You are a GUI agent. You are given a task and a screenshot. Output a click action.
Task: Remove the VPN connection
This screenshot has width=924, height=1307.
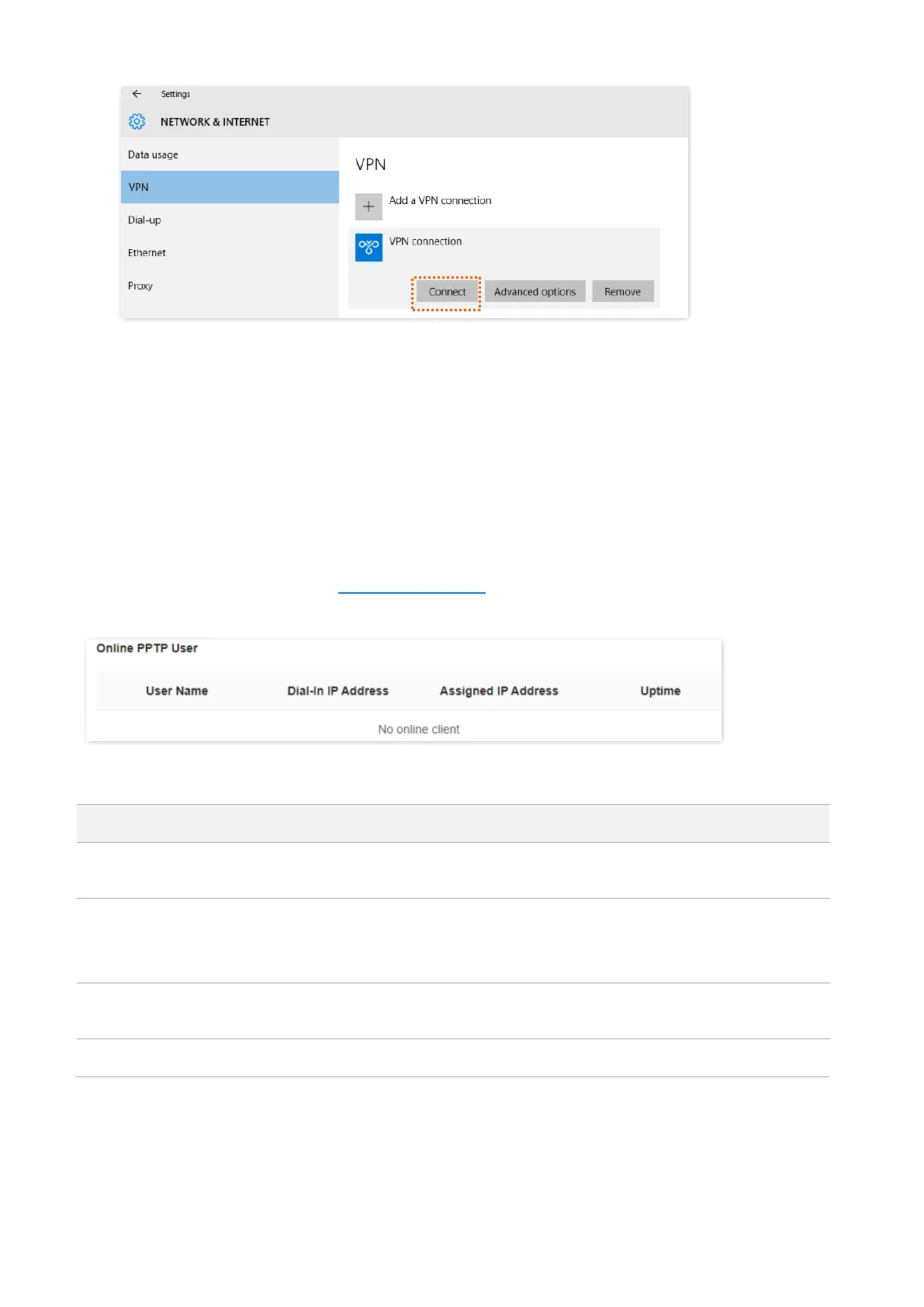[622, 292]
